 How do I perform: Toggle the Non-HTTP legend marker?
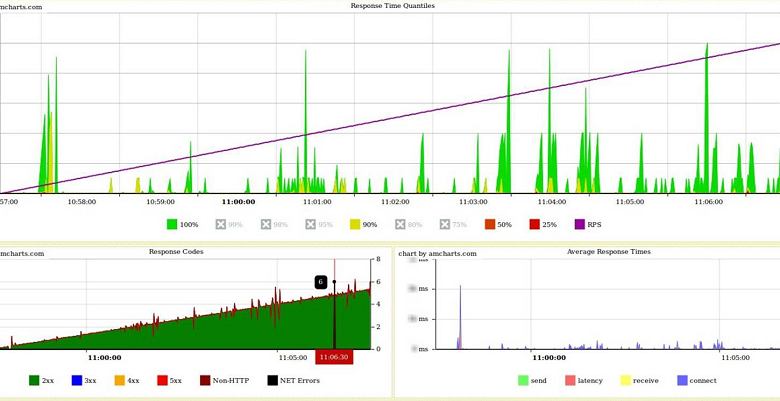pos(205,380)
